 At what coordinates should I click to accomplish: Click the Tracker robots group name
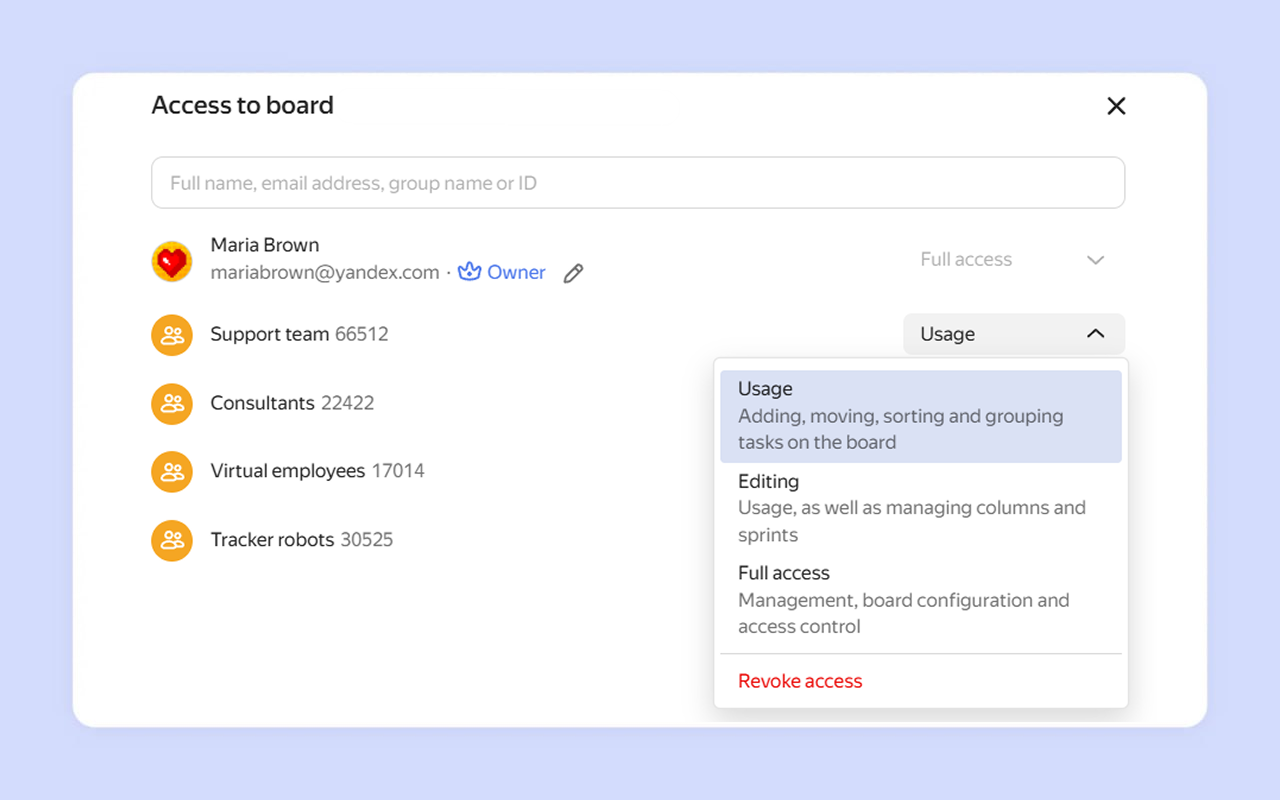click(x=272, y=540)
